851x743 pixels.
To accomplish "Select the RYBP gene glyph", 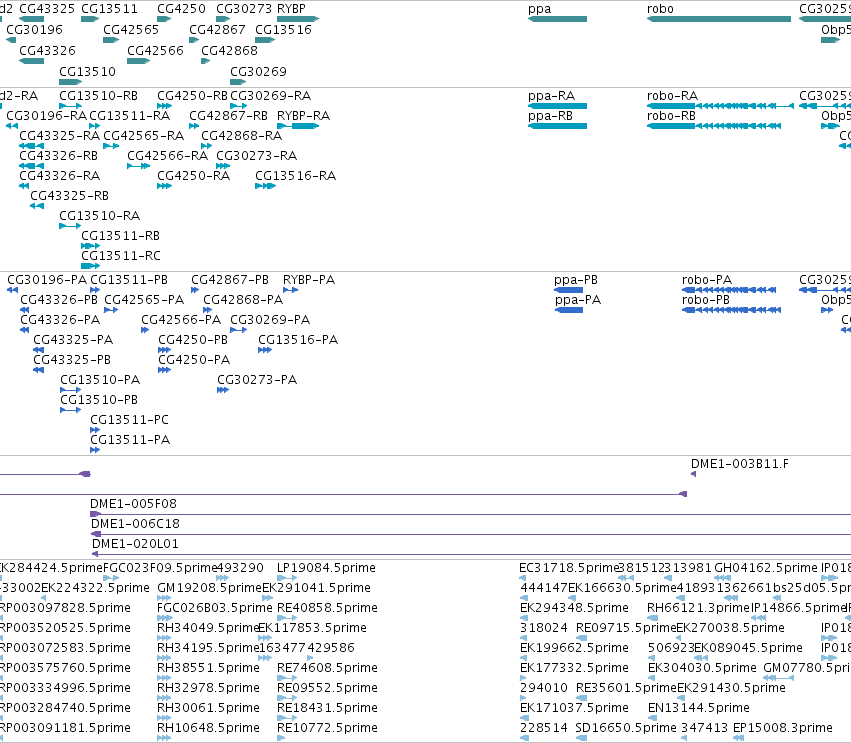I will point(297,19).
